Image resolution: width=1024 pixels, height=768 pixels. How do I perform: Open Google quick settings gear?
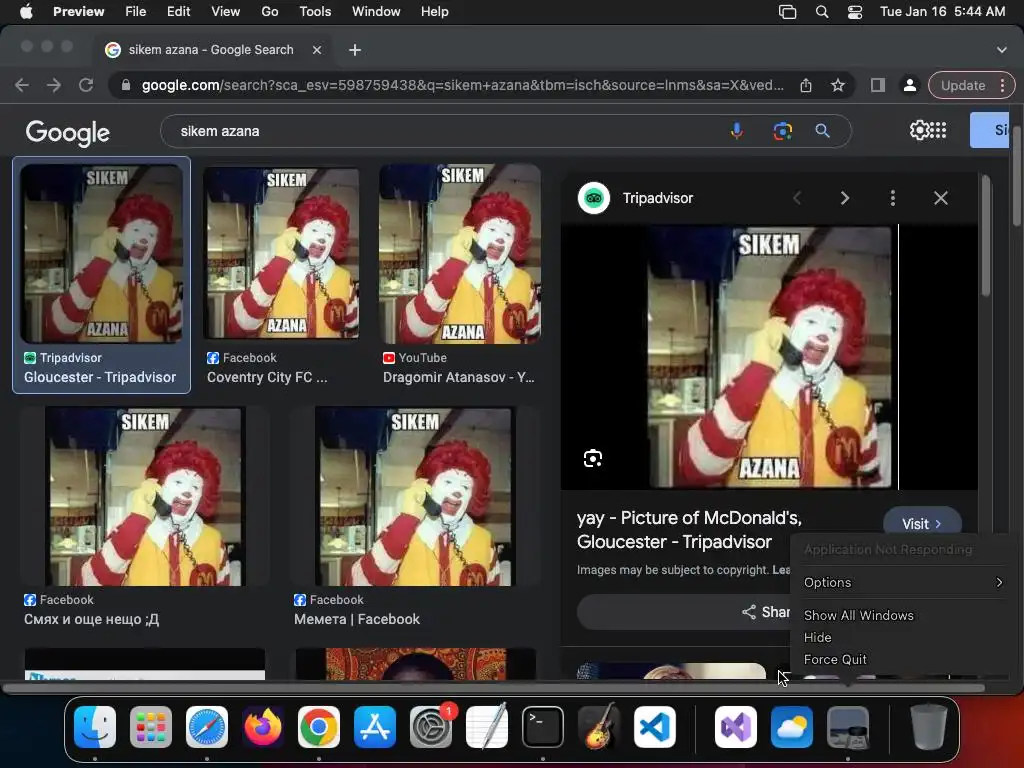[918, 130]
